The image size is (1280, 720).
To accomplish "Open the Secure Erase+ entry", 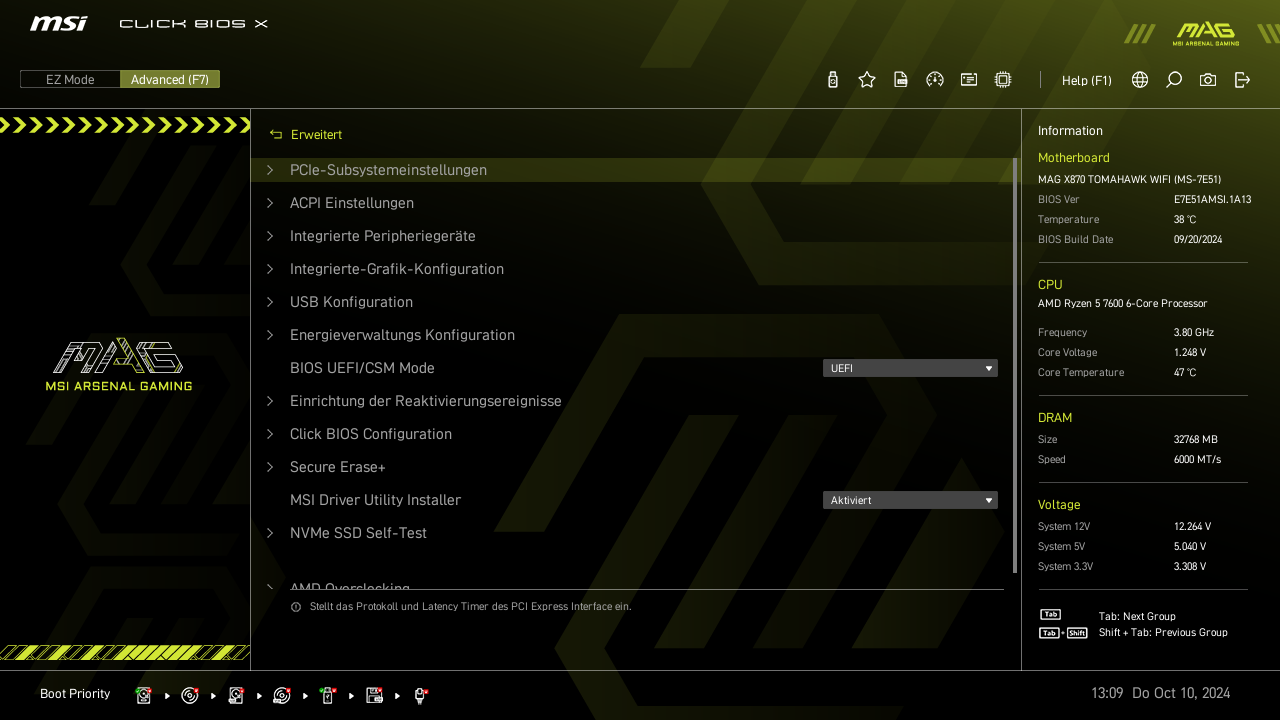I will click(337, 467).
